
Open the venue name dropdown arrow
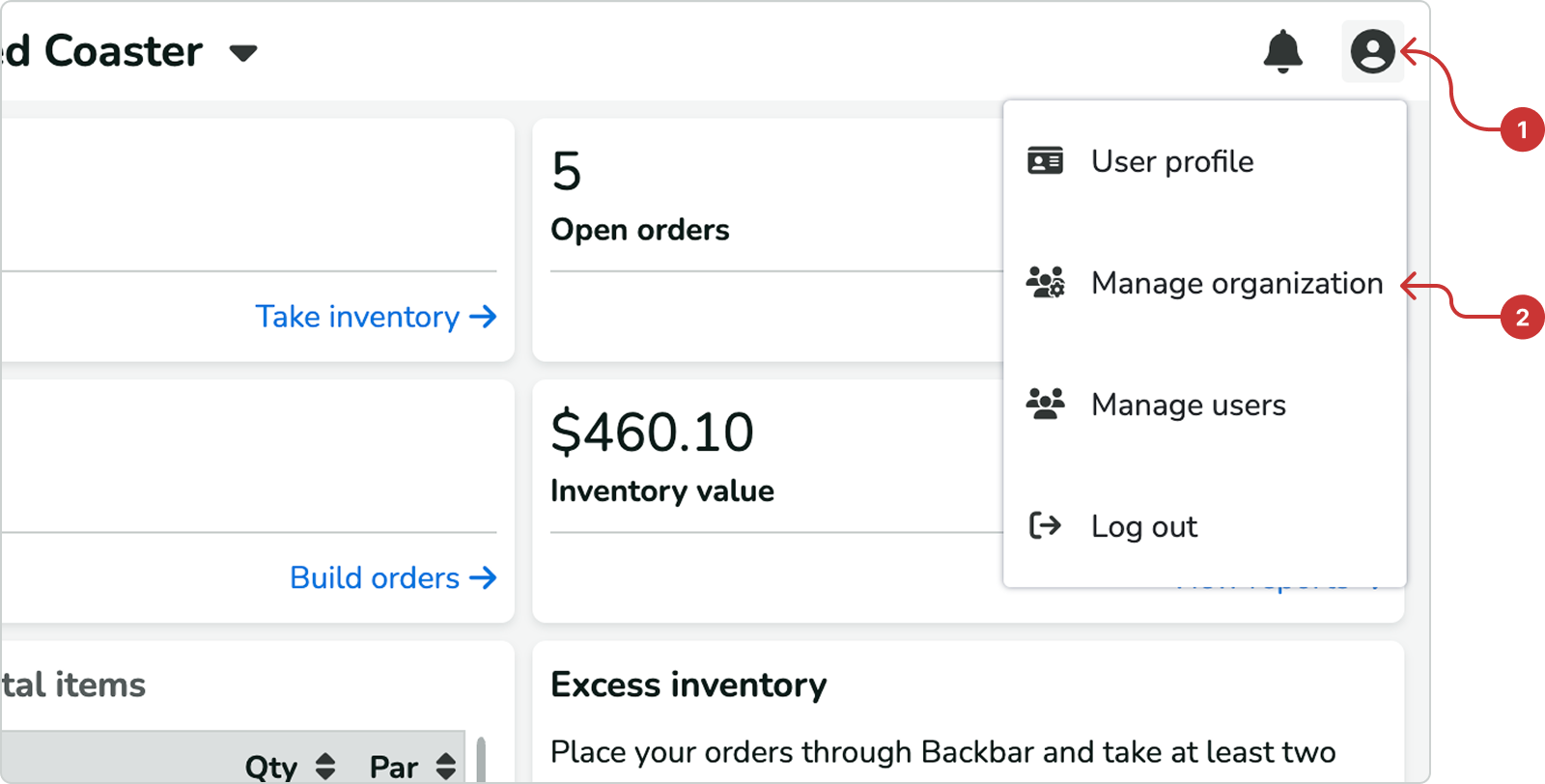point(243,53)
